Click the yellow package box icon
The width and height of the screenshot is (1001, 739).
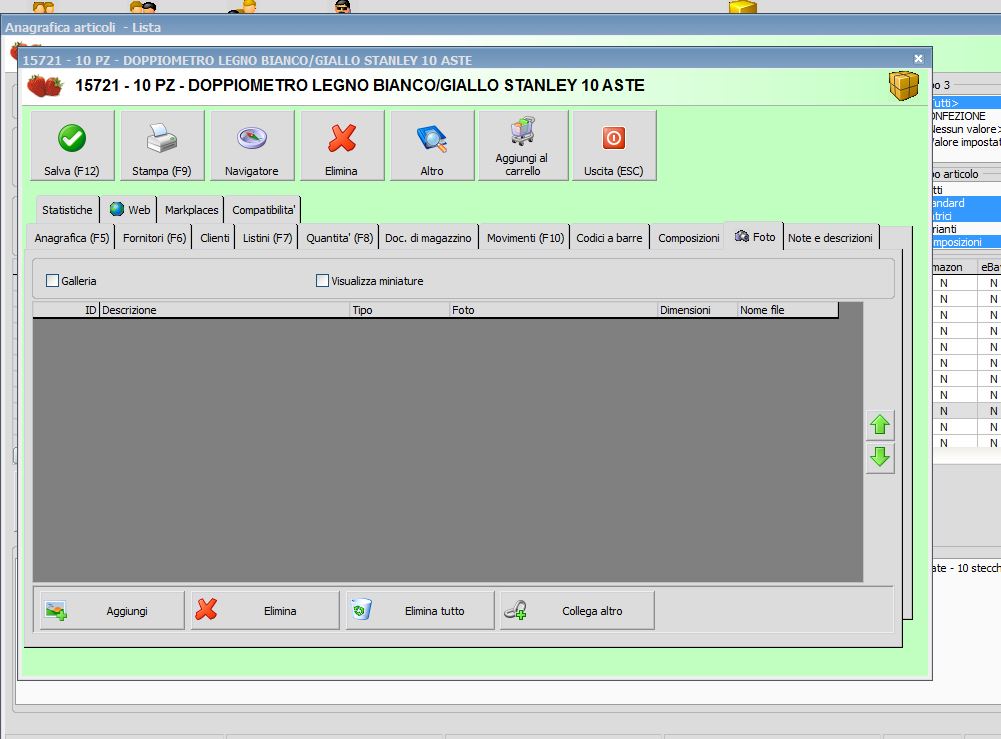coord(903,86)
